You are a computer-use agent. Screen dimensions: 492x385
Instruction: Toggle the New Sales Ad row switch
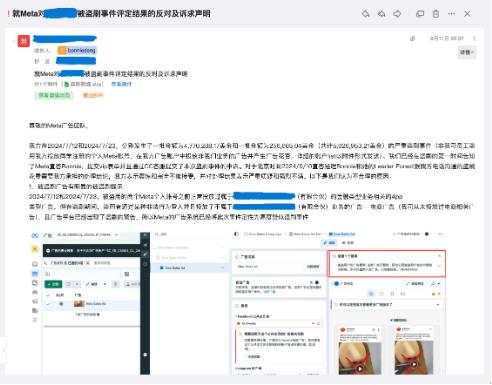coord(61,304)
